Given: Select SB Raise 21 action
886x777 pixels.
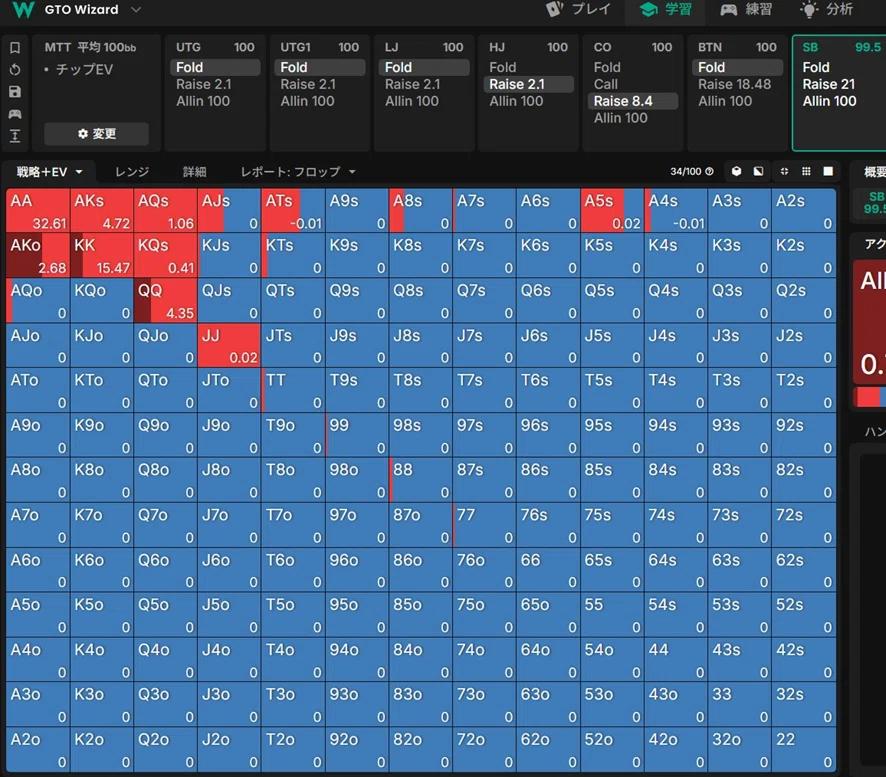Looking at the screenshot, I should pyautogui.click(x=829, y=84).
